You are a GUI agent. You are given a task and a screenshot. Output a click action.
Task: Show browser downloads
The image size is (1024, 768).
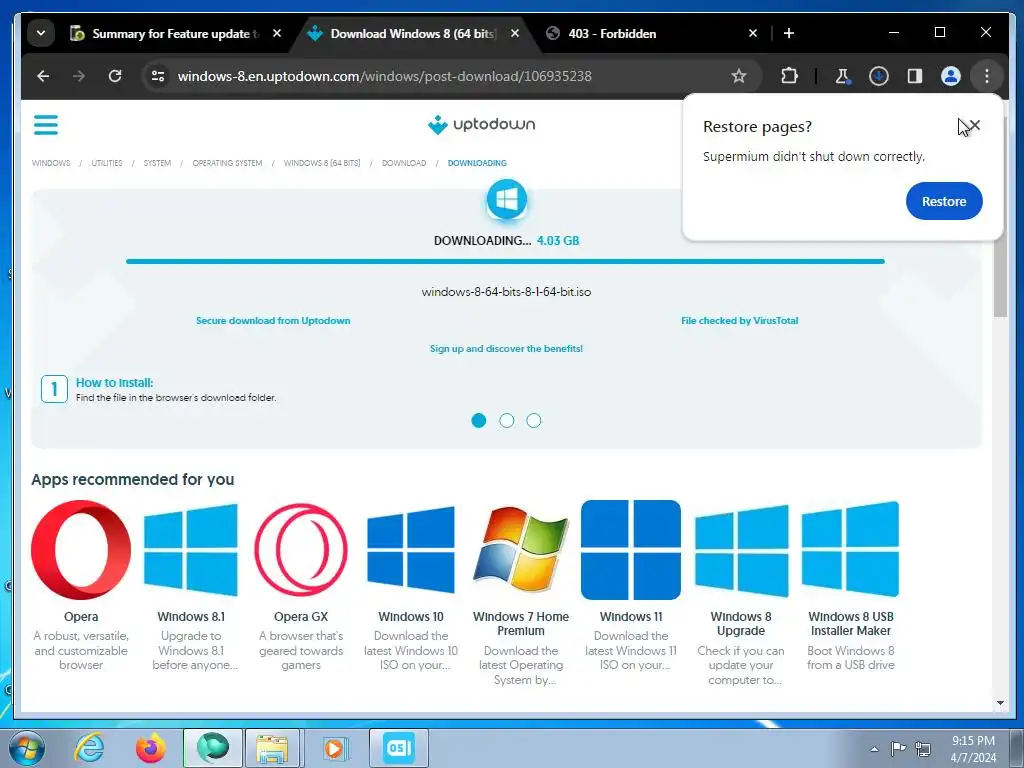point(878,76)
